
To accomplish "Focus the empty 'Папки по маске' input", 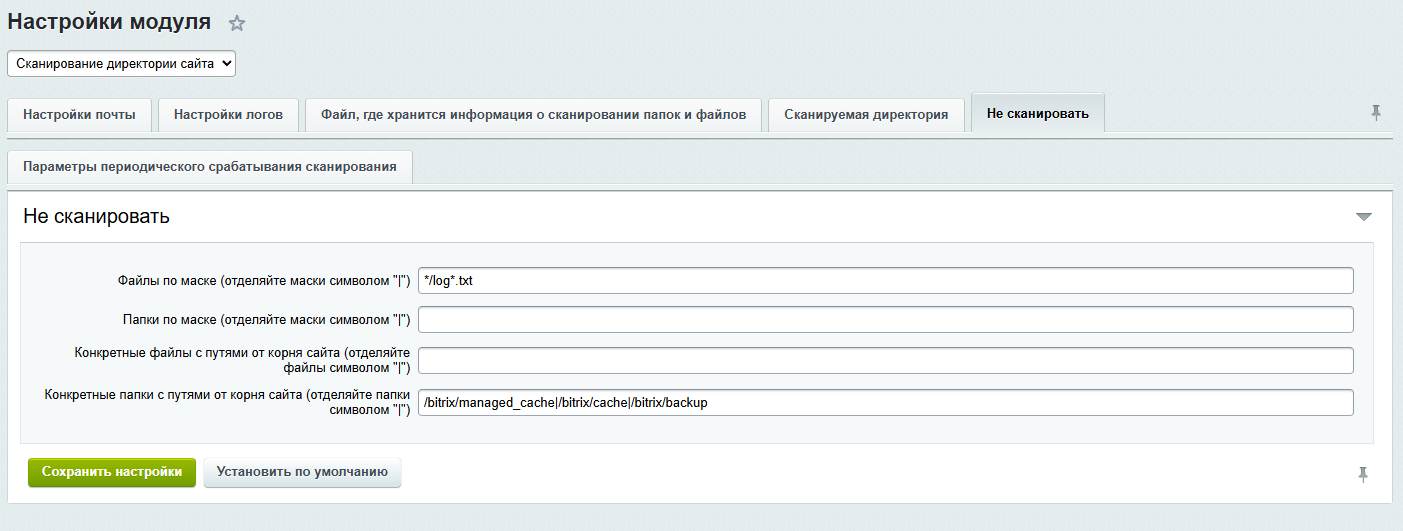I will click(x=885, y=320).
